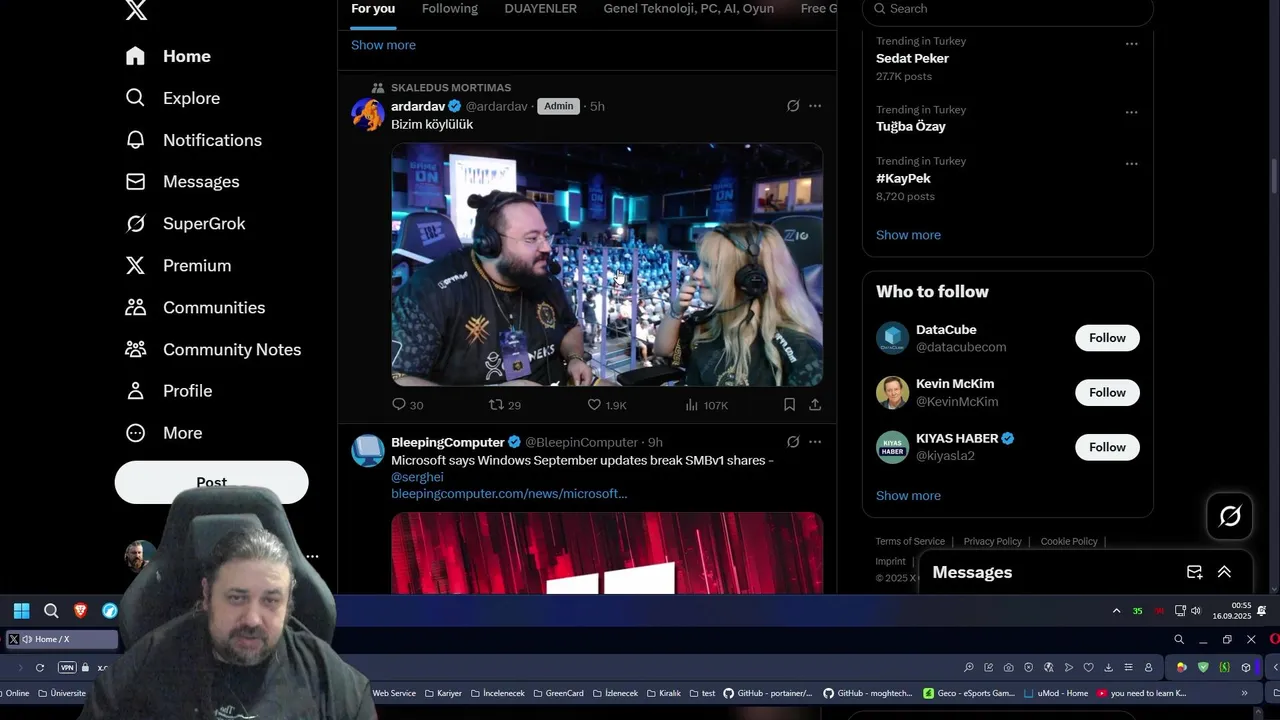This screenshot has height=720, width=1280.
Task: Show hidden system tray icons
Action: click(x=1116, y=611)
